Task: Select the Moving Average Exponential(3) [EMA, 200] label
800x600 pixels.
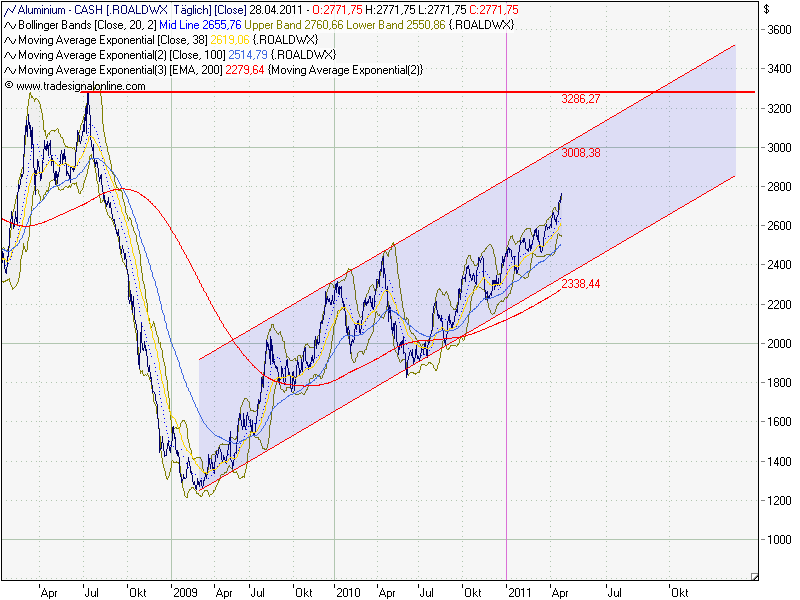Action: click(x=120, y=70)
